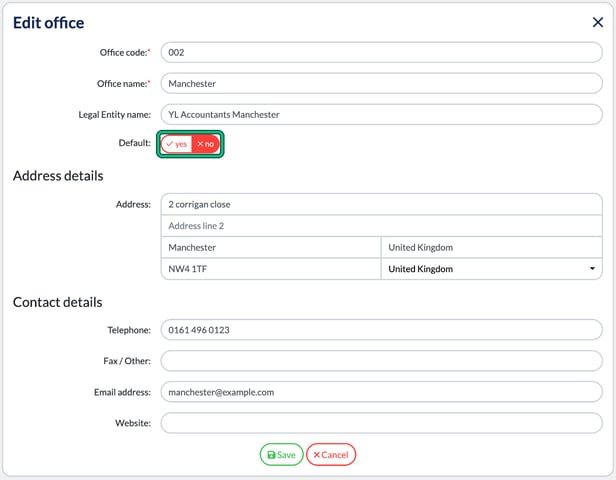Click the county field showing United Kingdom
The width and height of the screenshot is (616, 480).
(x=491, y=247)
